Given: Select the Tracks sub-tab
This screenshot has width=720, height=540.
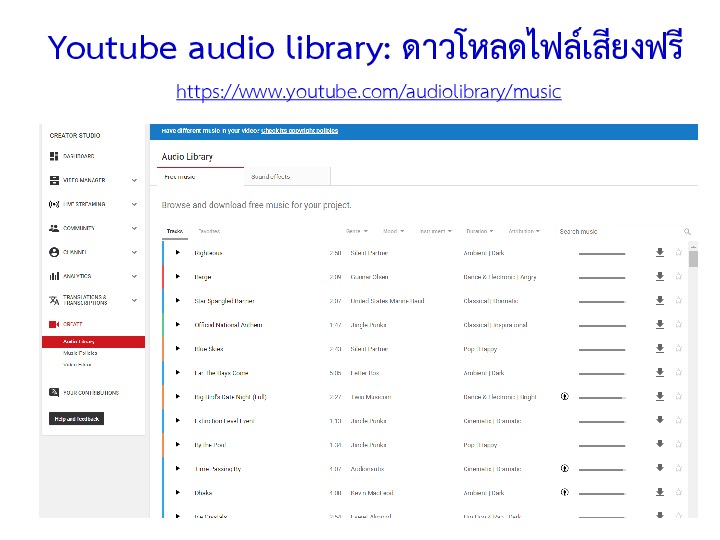Looking at the screenshot, I should pyautogui.click(x=175, y=231).
